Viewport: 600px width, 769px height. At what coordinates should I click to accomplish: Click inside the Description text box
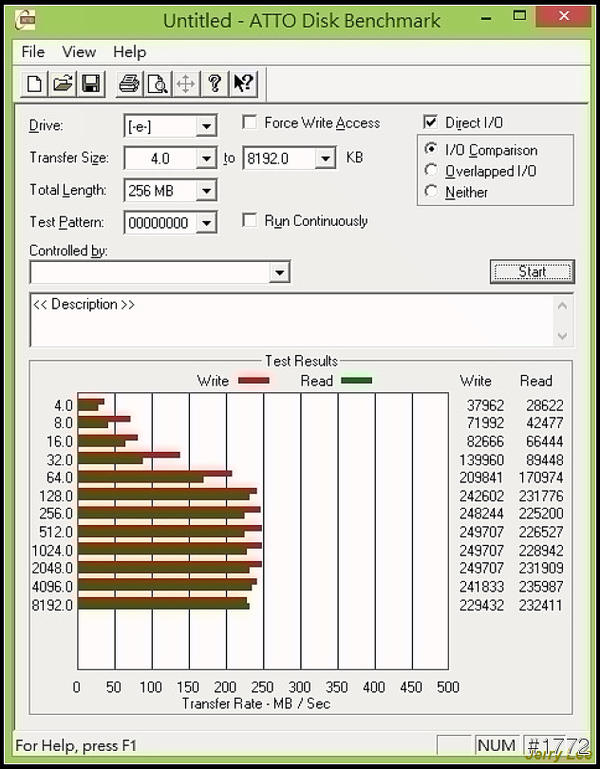(290, 322)
